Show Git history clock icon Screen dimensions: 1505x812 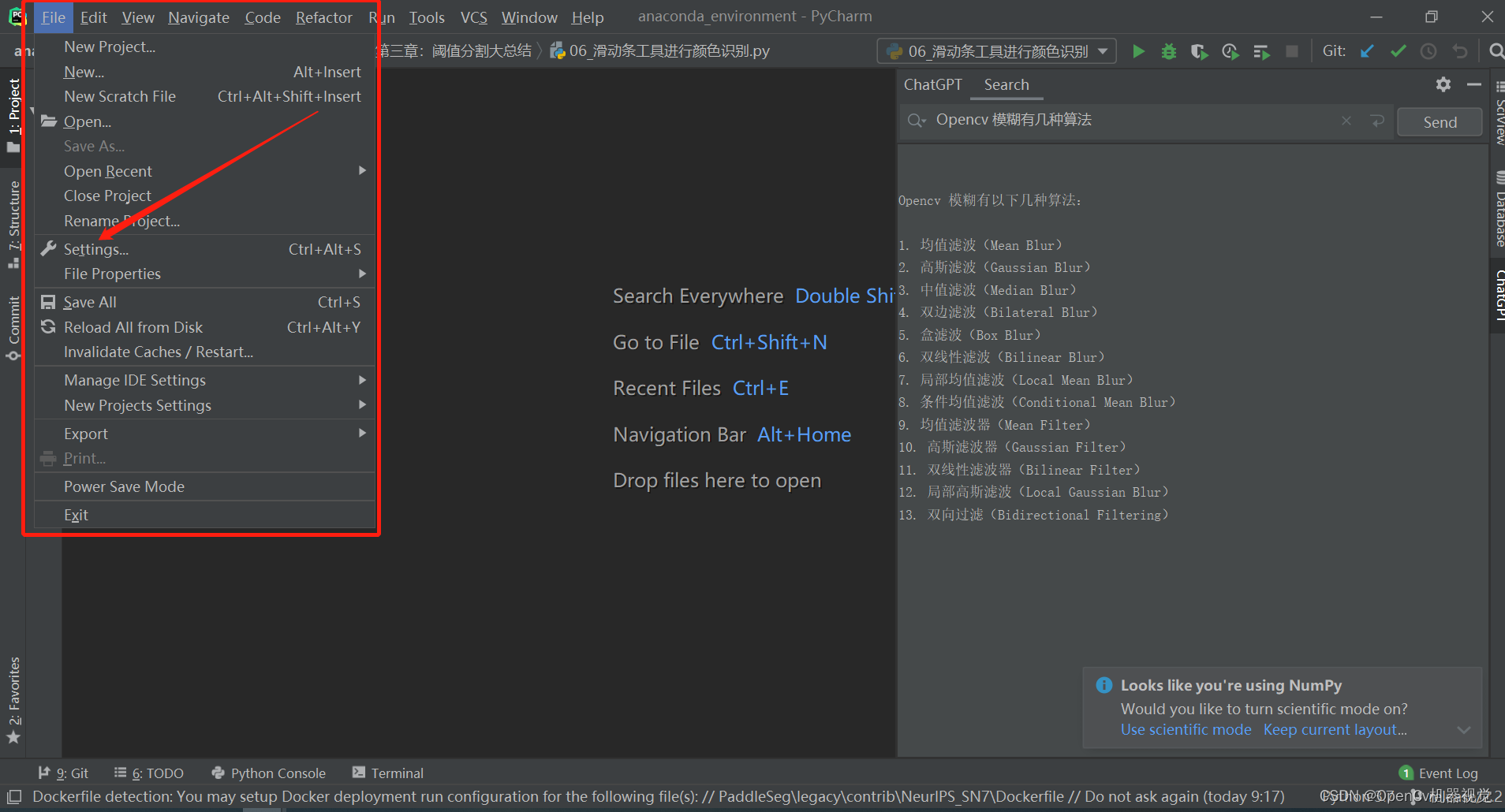click(x=1428, y=51)
